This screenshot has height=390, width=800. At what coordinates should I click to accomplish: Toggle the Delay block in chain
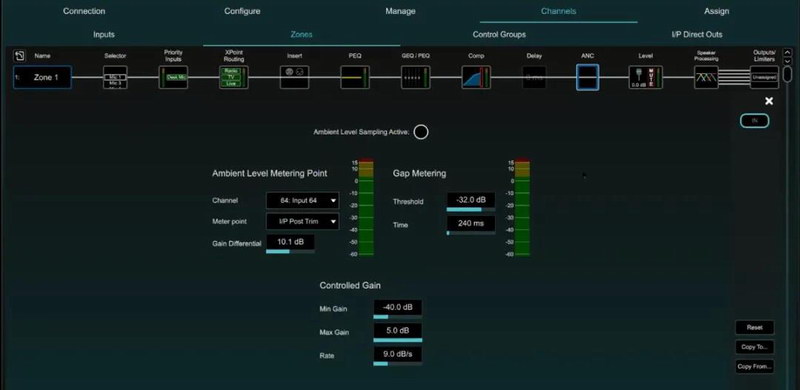click(534, 77)
